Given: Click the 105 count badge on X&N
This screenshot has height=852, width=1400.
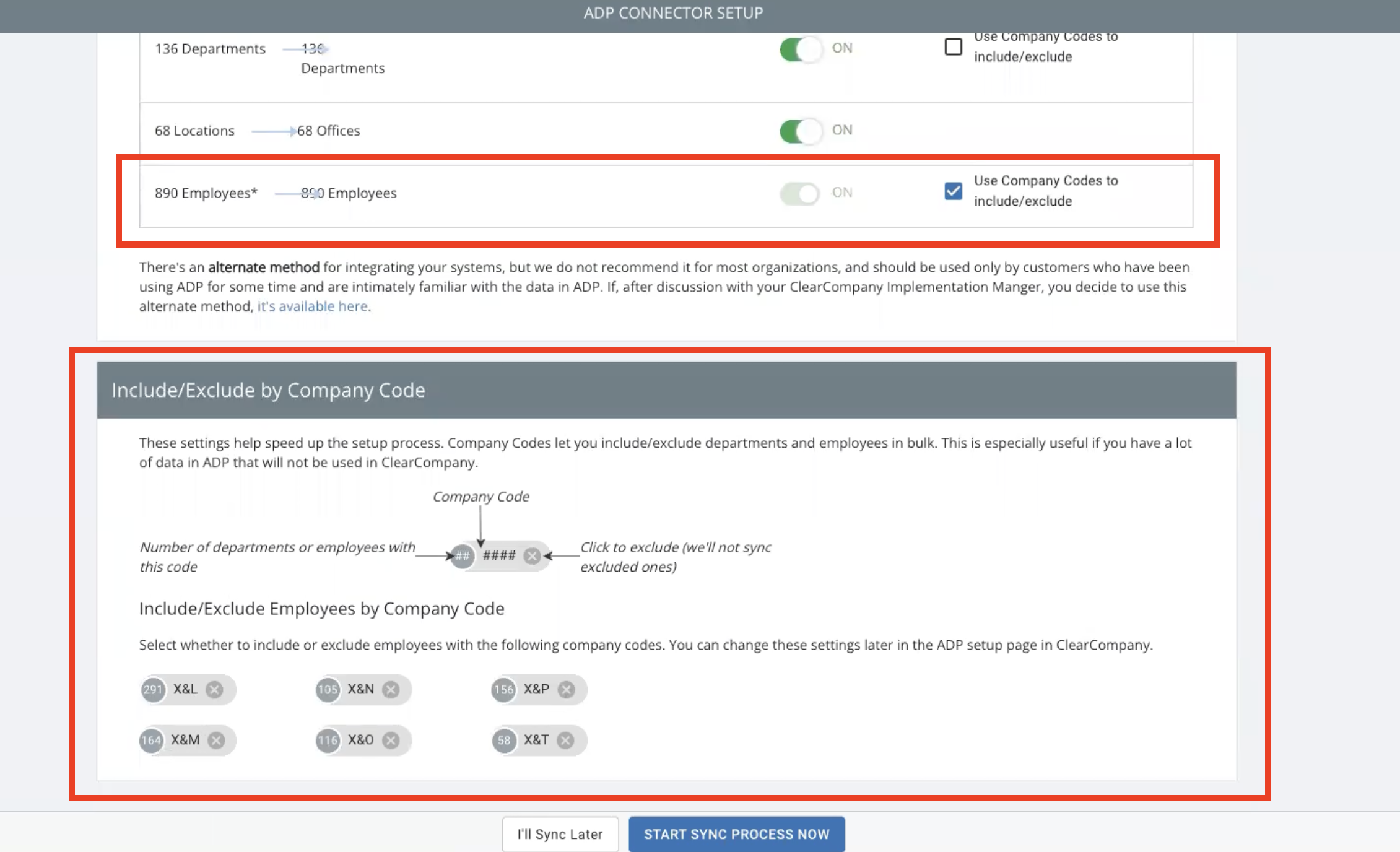Looking at the screenshot, I should pyautogui.click(x=328, y=689).
